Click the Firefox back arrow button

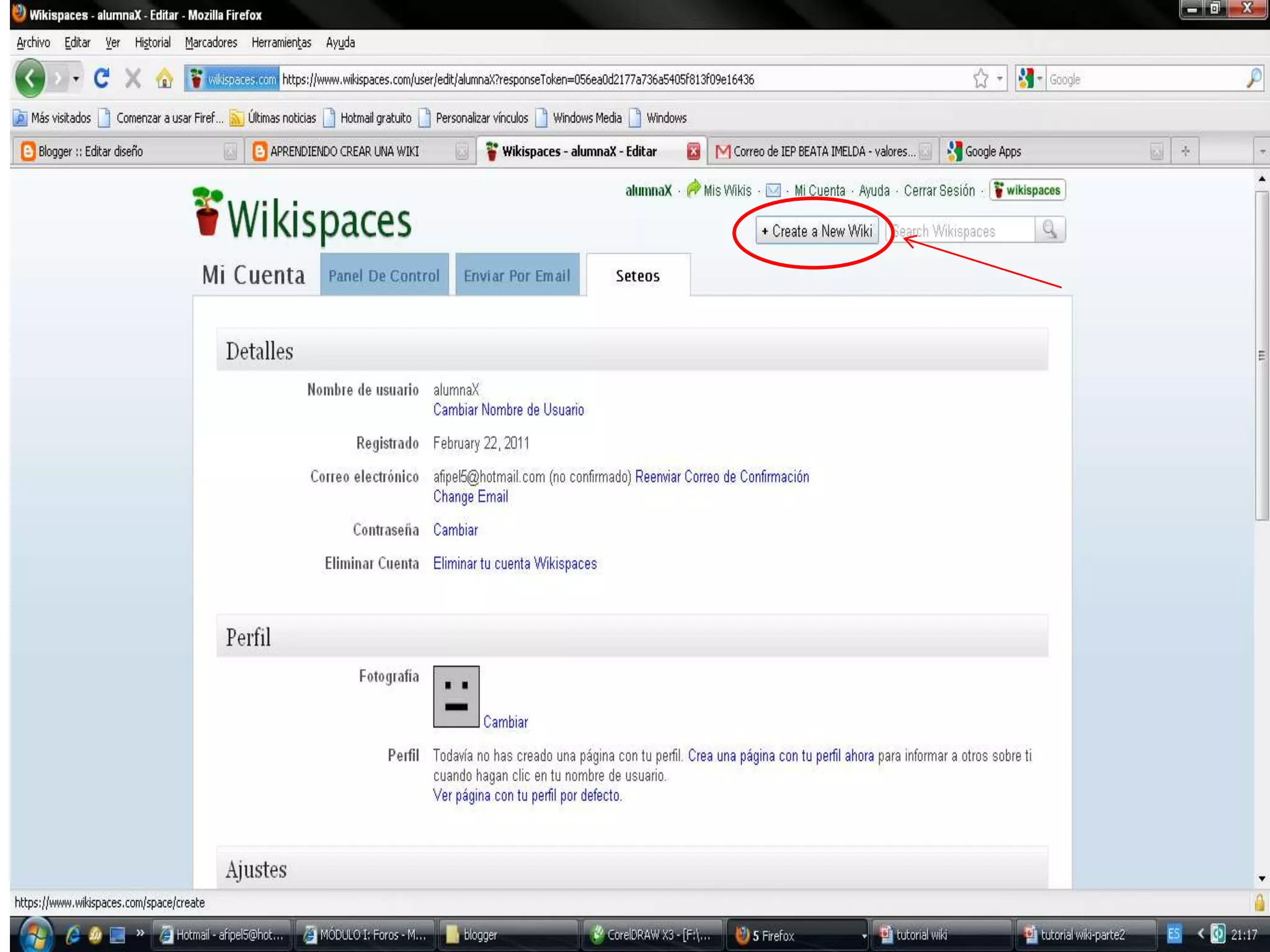click(x=29, y=79)
